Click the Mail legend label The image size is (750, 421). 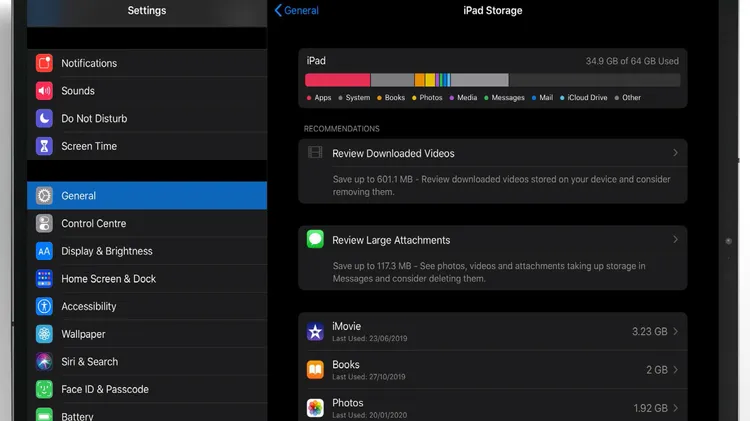coord(546,98)
